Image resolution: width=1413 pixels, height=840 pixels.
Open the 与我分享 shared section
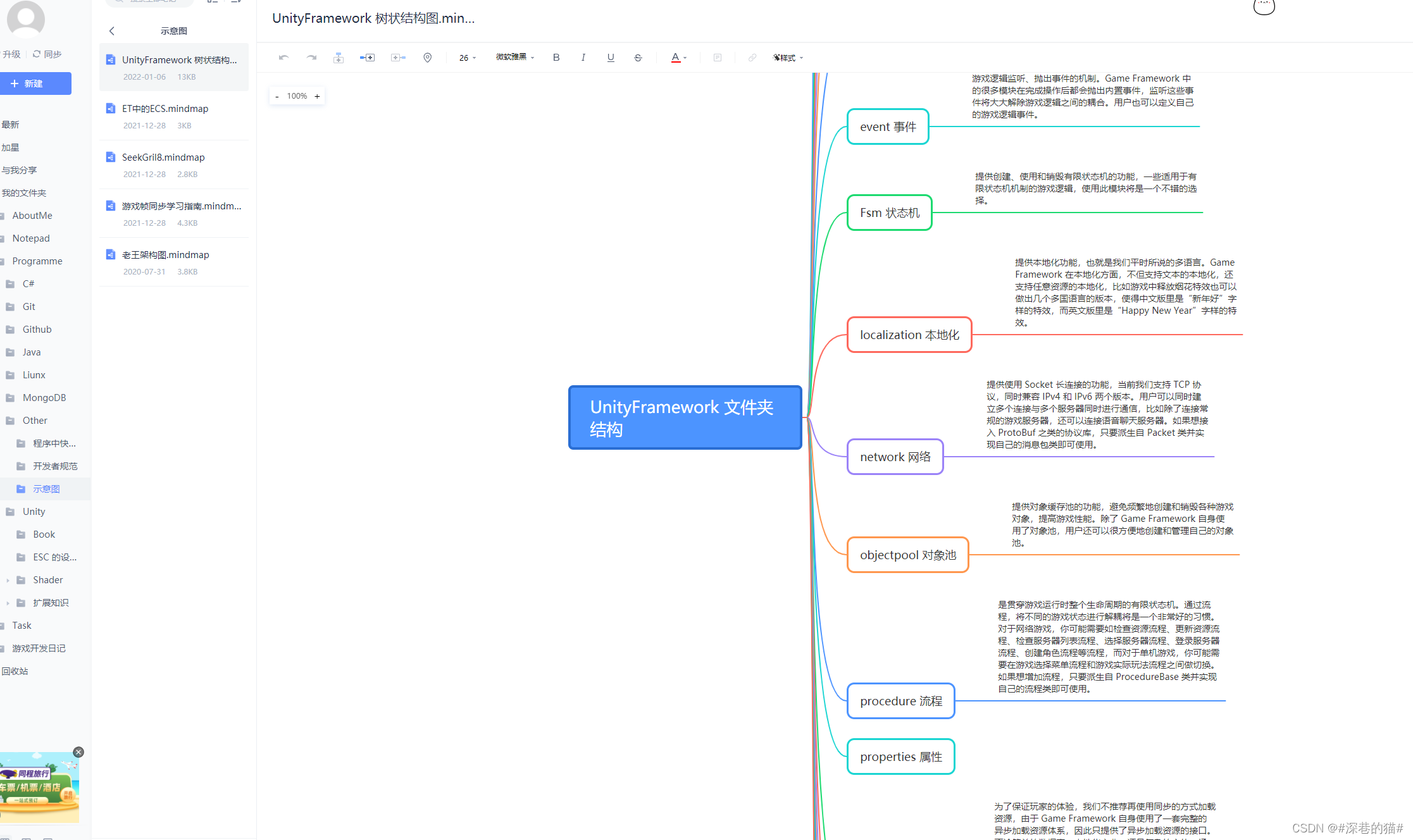(x=19, y=170)
